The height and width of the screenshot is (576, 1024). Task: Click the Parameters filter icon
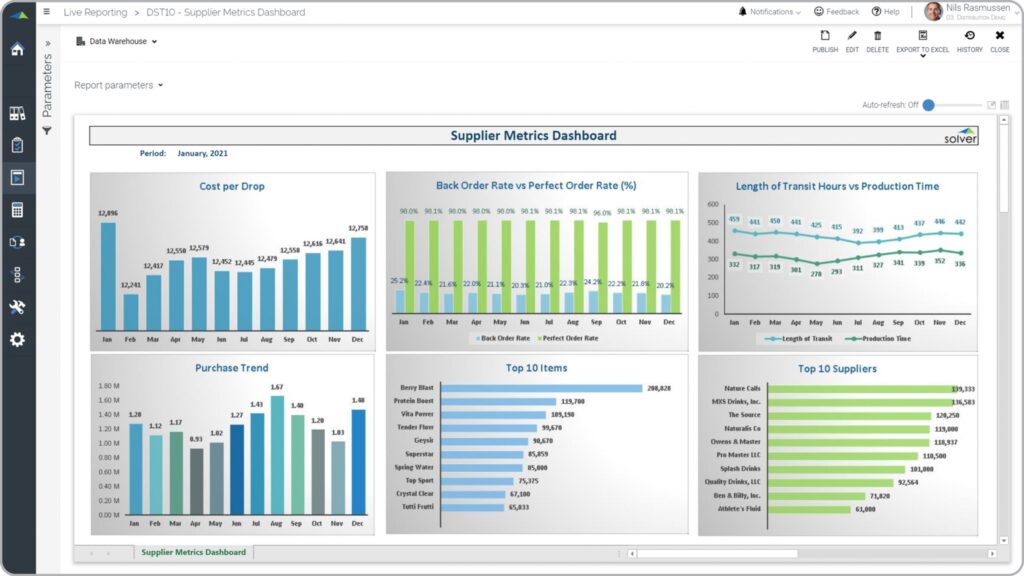pyautogui.click(x=45, y=130)
